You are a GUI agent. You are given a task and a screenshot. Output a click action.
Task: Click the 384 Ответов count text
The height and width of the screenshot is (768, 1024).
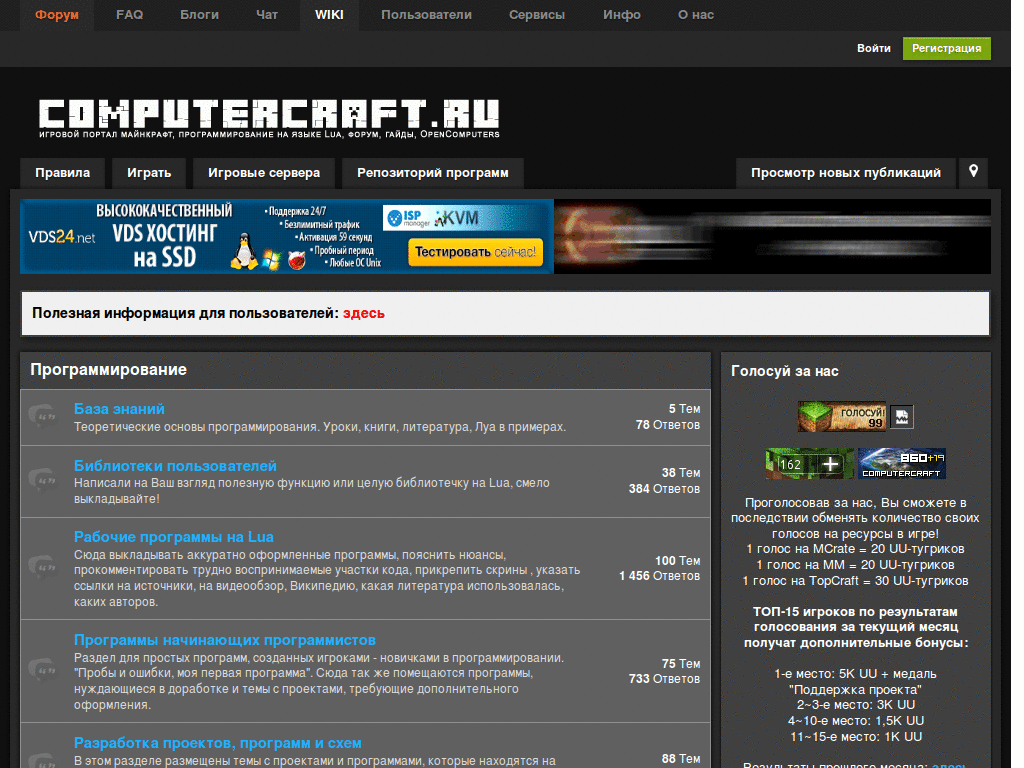(x=664, y=489)
